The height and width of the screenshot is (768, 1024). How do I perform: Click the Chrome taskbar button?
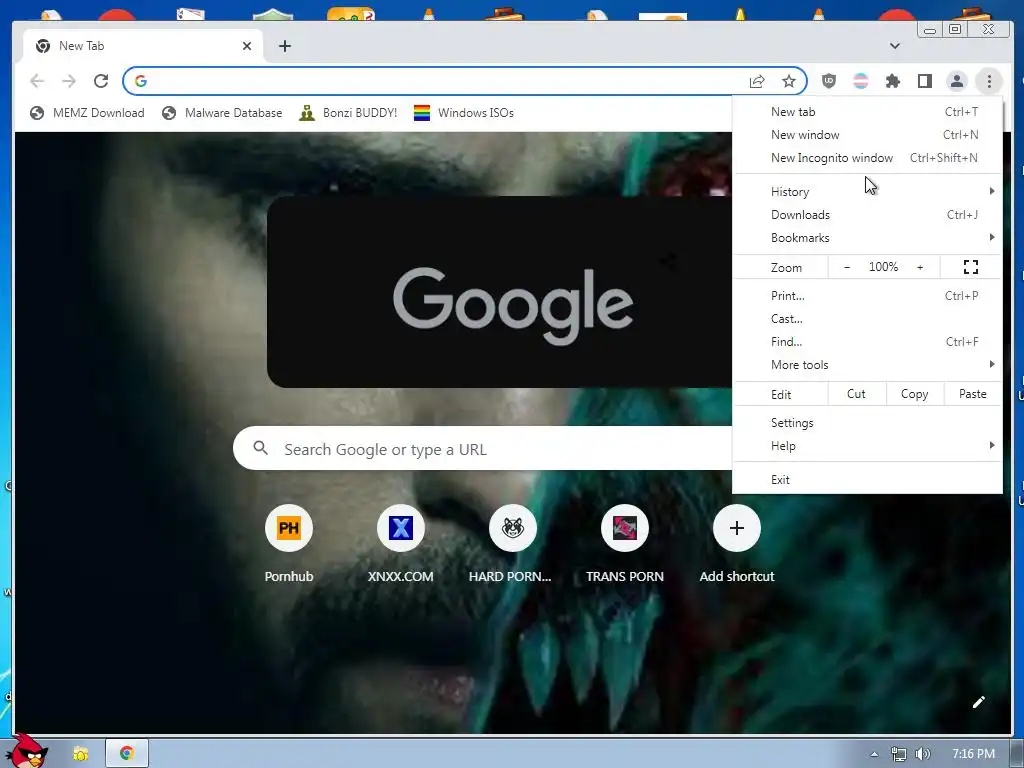pos(127,753)
